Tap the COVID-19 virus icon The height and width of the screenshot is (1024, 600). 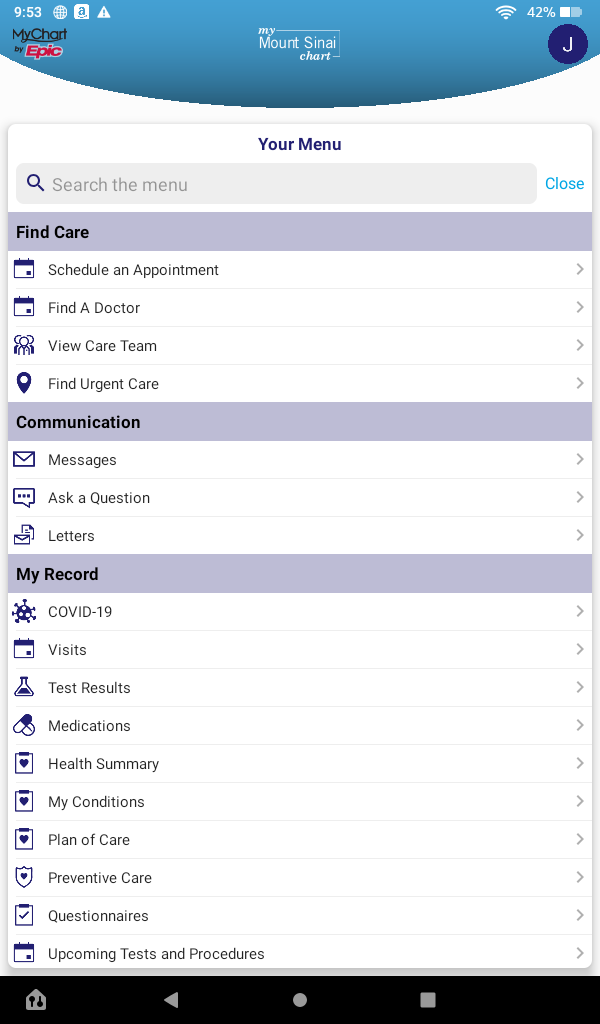pyautogui.click(x=24, y=612)
